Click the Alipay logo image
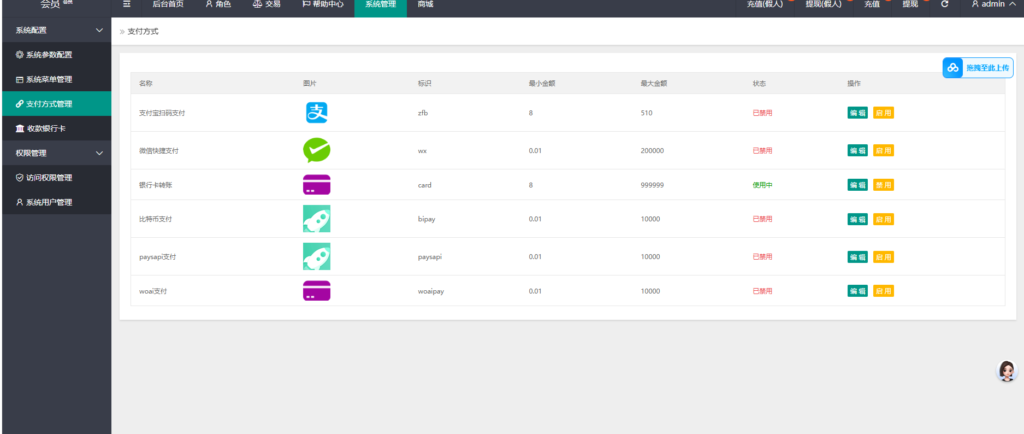 coord(317,113)
